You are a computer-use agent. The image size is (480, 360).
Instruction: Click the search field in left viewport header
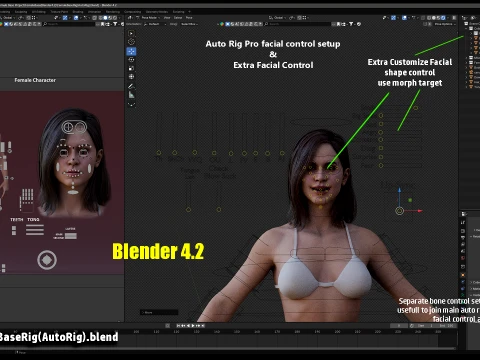pyautogui.click(x=70, y=24)
